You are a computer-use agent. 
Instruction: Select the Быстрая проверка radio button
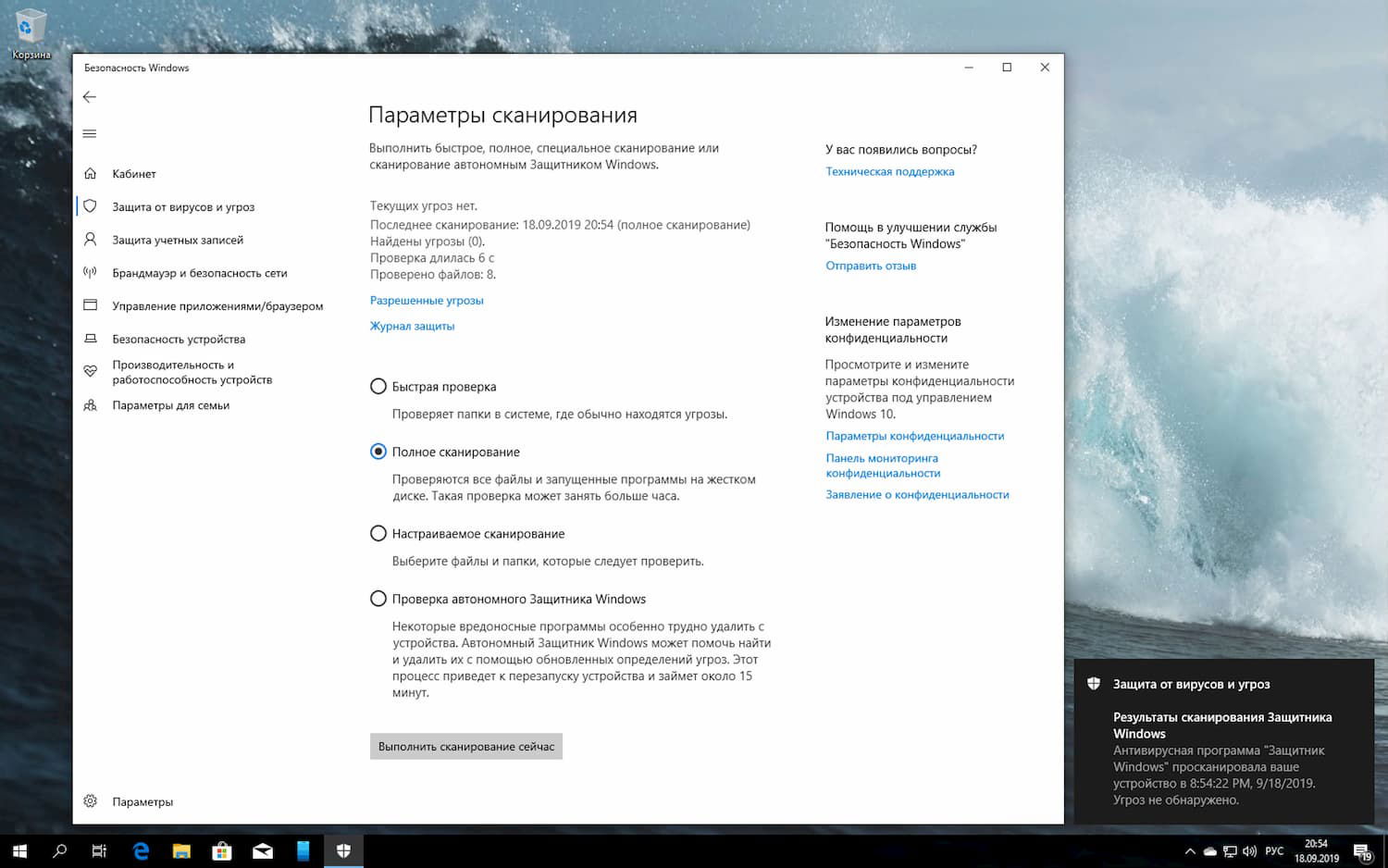(378, 386)
